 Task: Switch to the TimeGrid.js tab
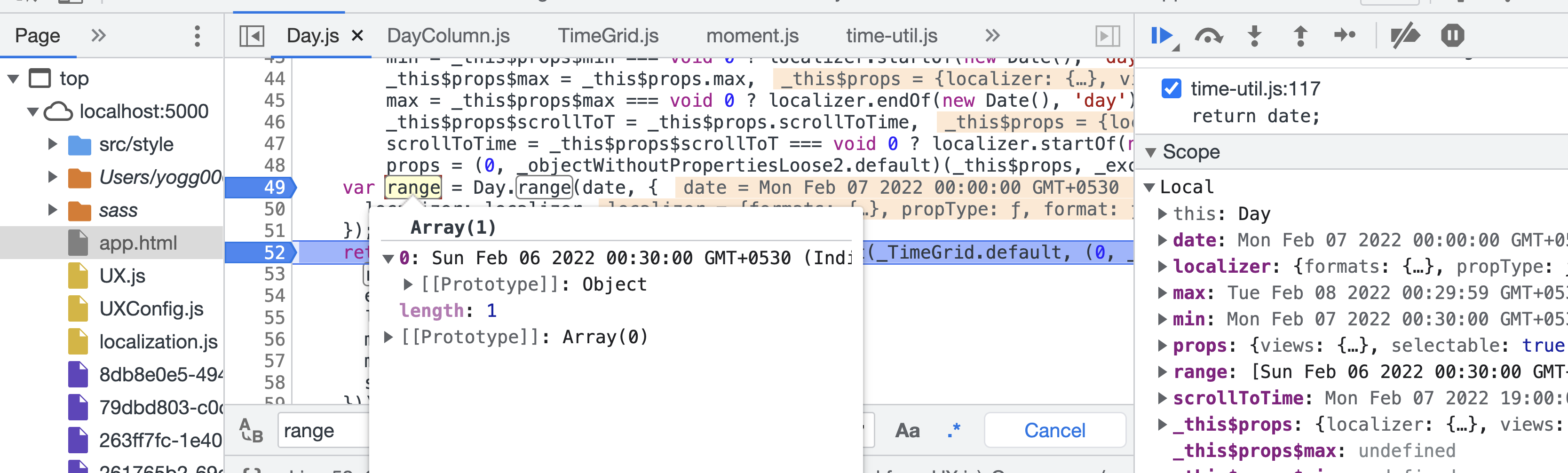[x=609, y=35]
